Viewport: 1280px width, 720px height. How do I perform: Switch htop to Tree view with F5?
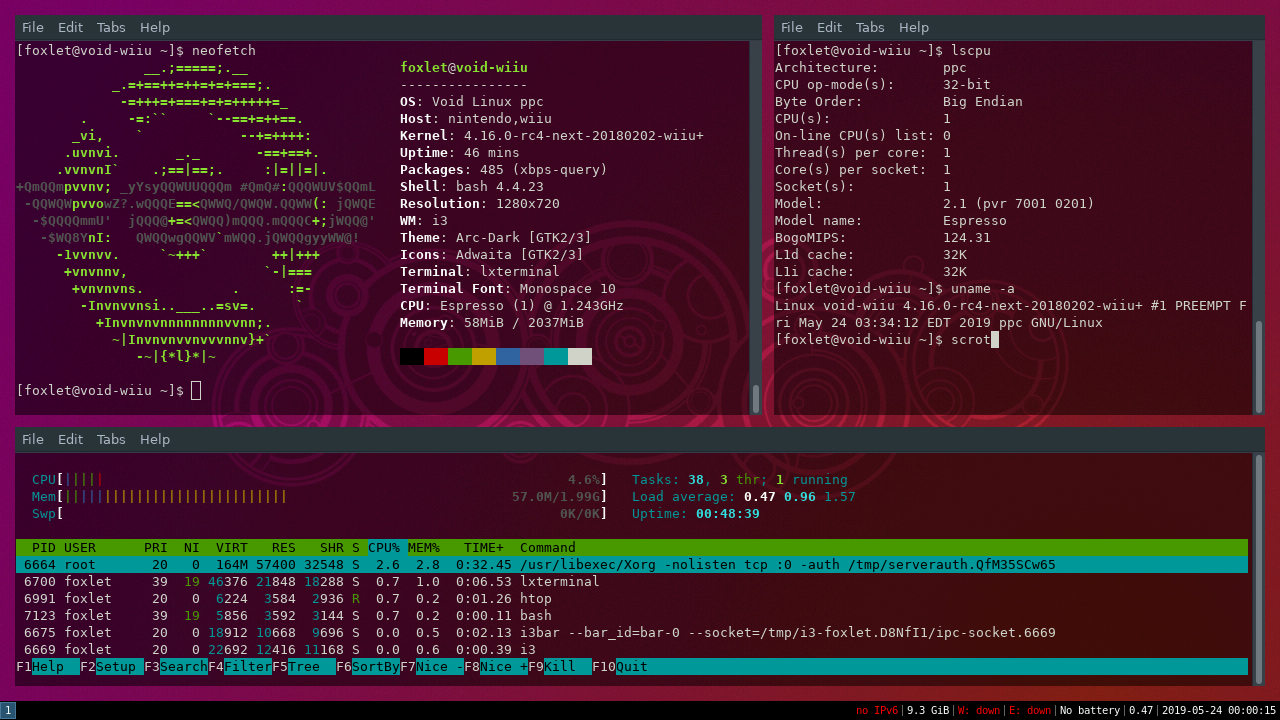(304, 667)
